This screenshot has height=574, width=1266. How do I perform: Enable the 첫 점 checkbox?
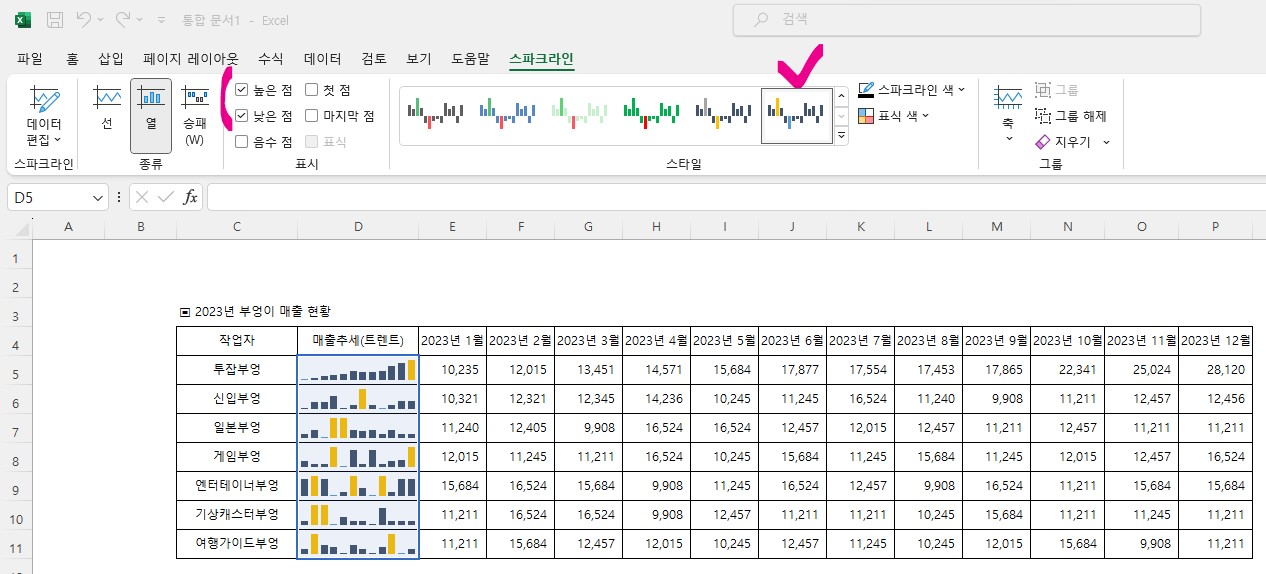click(312, 90)
